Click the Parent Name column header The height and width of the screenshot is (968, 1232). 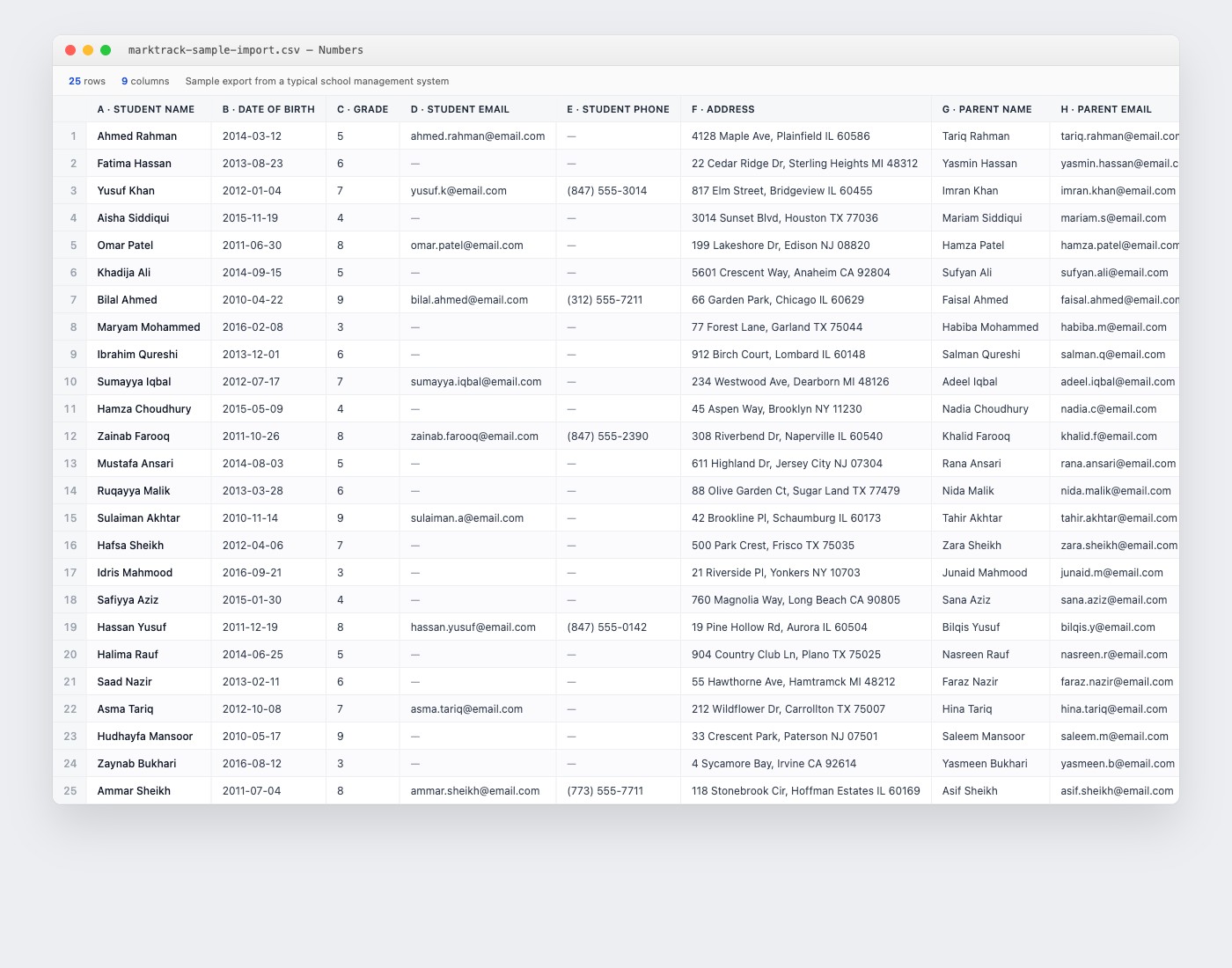pyautogui.click(x=991, y=109)
